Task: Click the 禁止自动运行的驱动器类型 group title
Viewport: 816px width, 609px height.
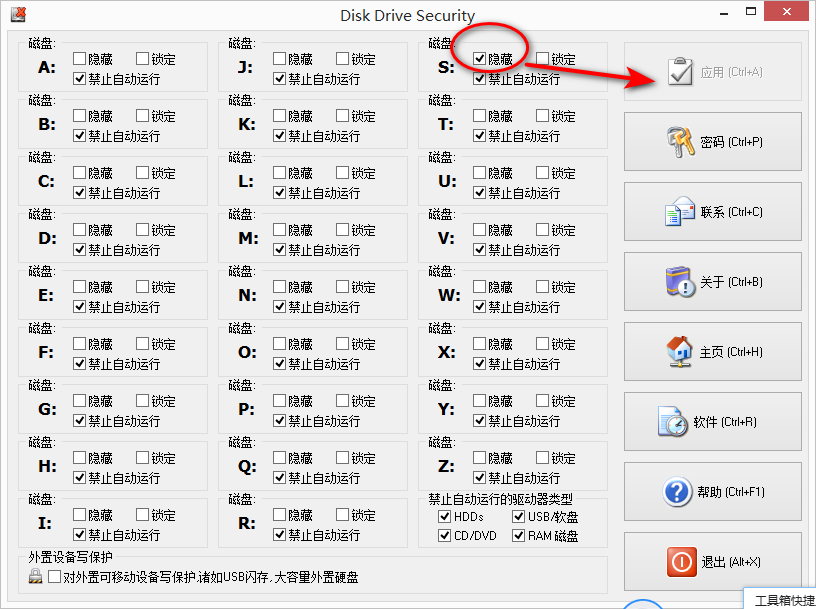Action: click(500, 500)
